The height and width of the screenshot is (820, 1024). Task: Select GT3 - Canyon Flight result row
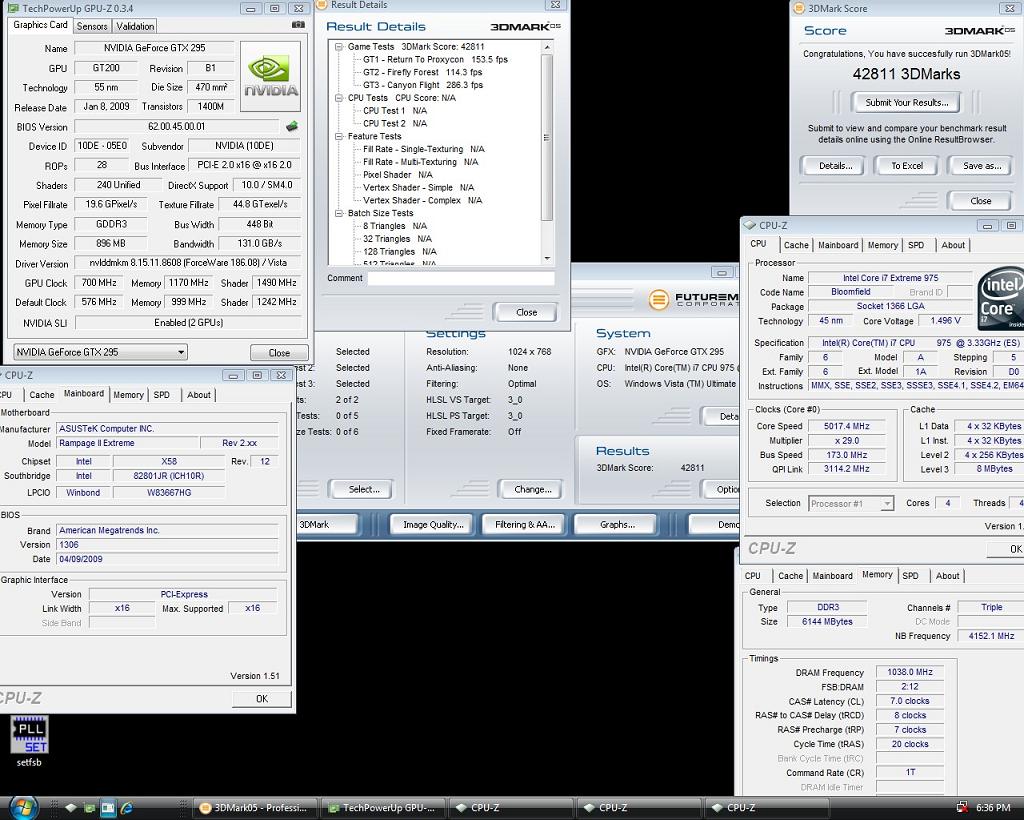[423, 85]
